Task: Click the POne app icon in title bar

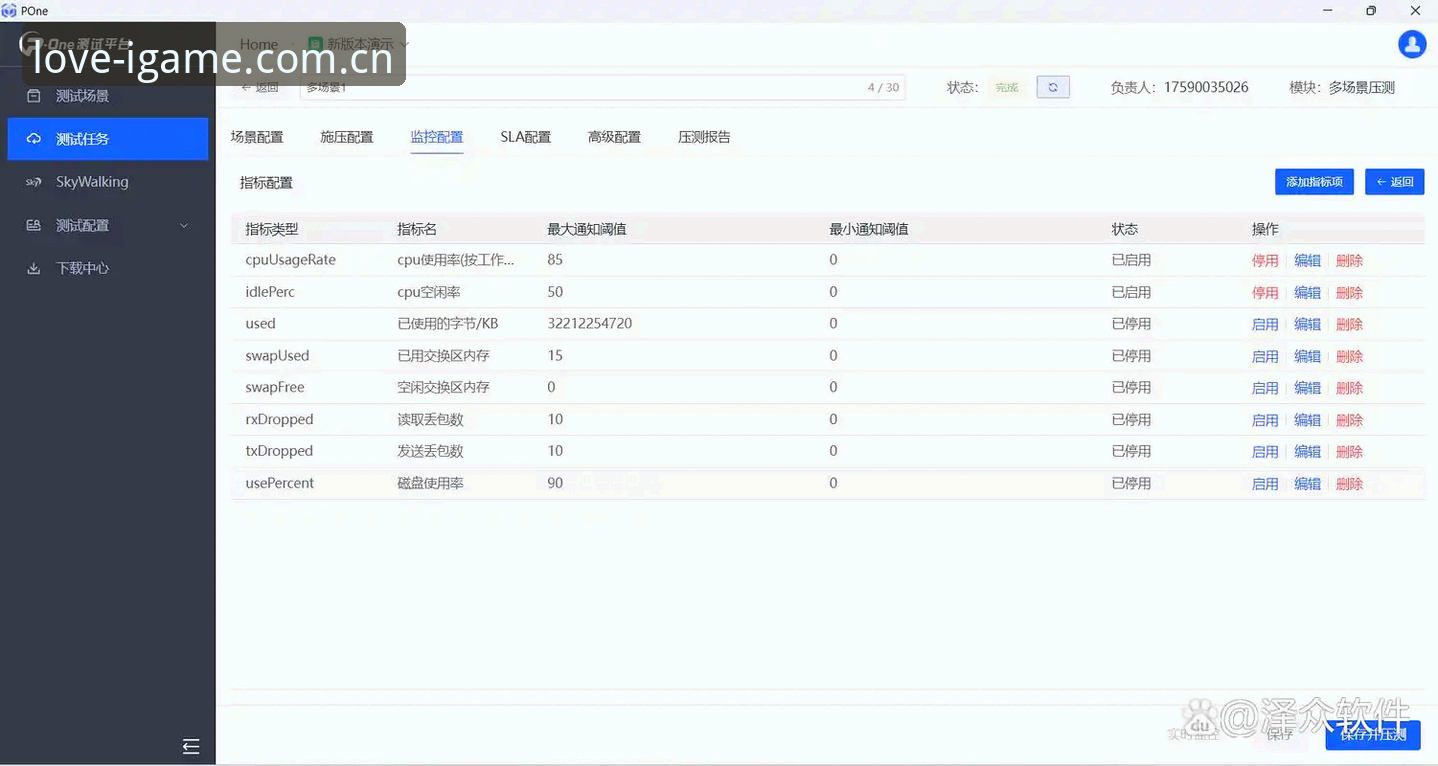Action: pos(9,11)
